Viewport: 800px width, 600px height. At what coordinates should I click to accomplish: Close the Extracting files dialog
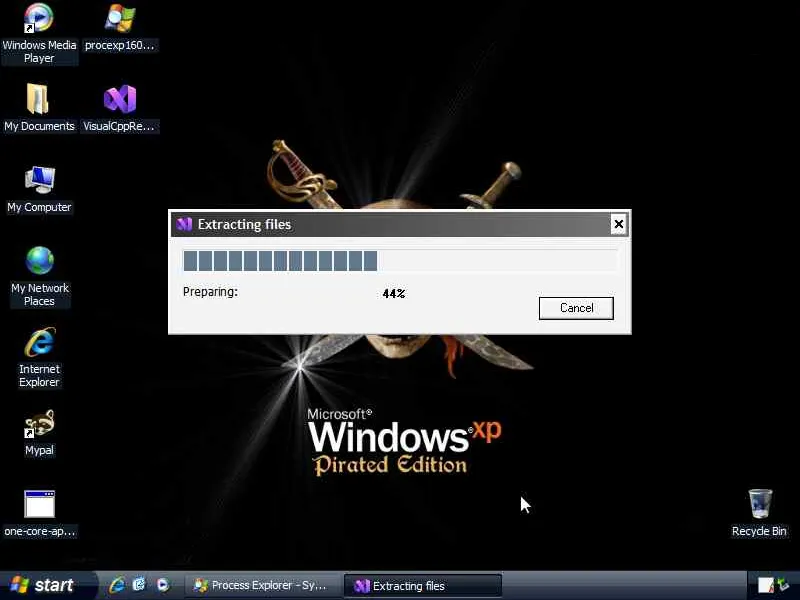tap(618, 224)
